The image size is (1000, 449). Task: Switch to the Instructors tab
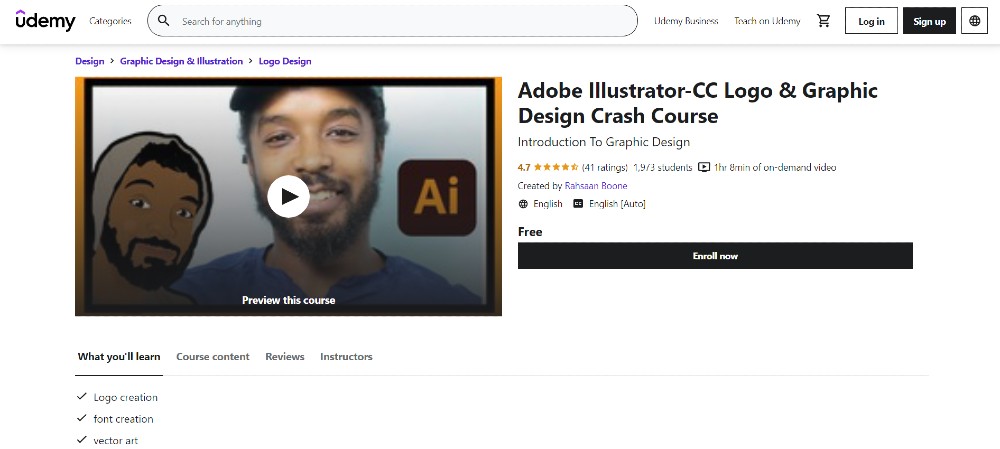[x=346, y=357]
